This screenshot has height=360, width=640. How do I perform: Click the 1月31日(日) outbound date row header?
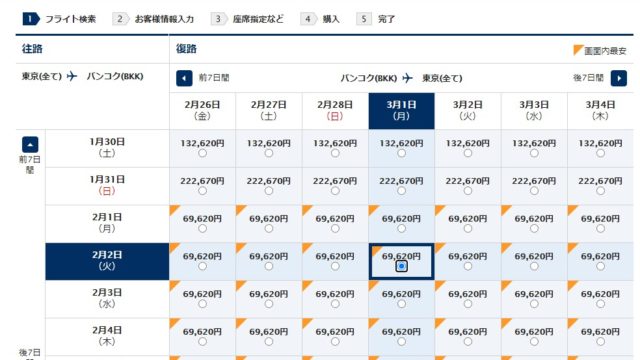click(107, 186)
